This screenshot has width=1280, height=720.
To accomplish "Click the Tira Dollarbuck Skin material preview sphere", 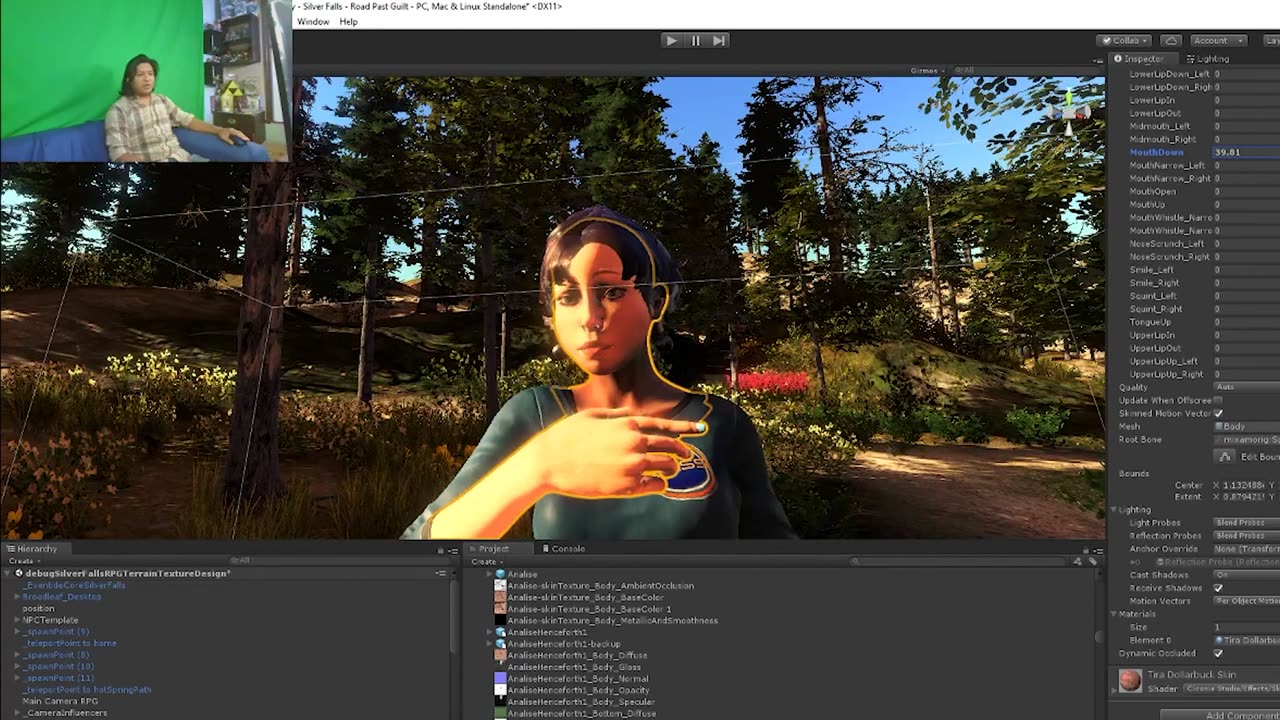I will [x=1130, y=681].
